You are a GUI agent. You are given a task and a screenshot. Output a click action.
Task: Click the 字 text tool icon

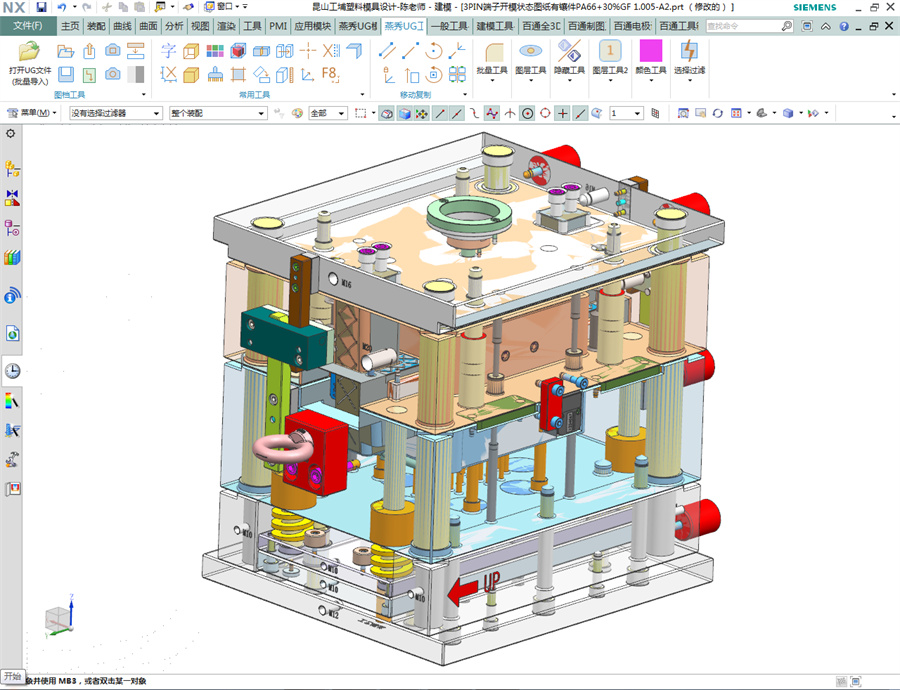click(167, 50)
